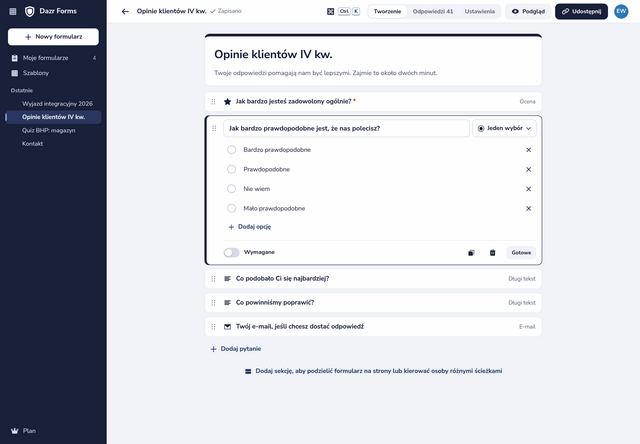Open the EW user avatar menu
Screen dimensions: 640x444
click(621, 11)
